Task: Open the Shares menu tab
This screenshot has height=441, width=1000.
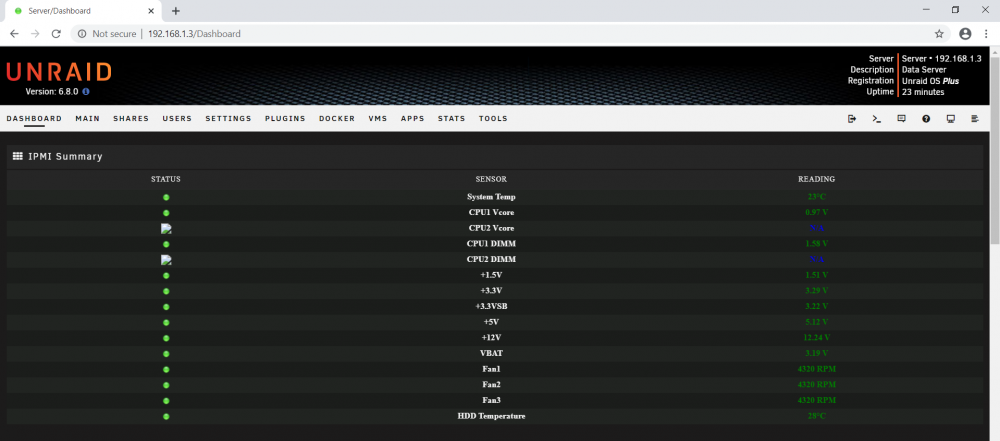Action: (131, 119)
